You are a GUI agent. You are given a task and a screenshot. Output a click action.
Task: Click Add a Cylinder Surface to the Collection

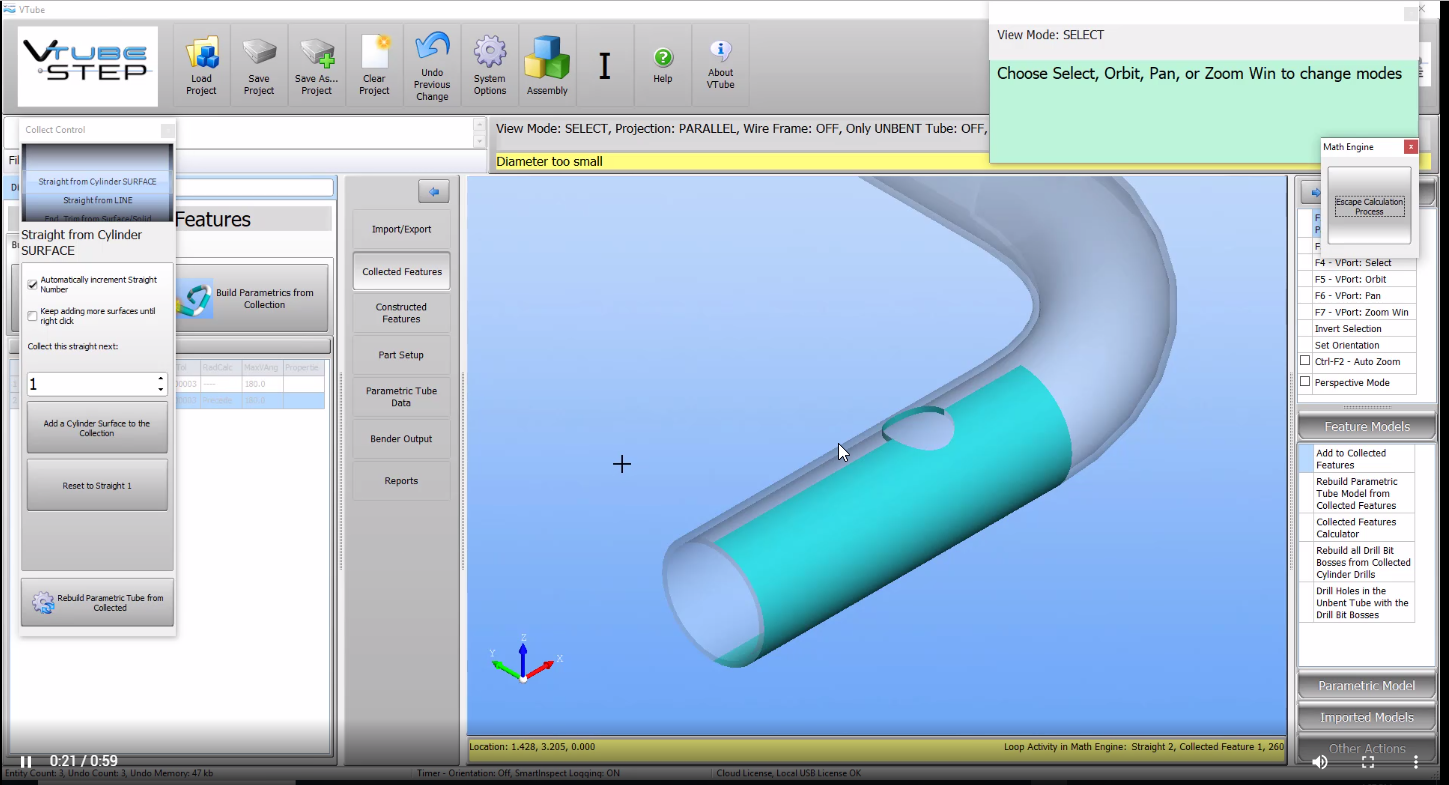coord(97,428)
